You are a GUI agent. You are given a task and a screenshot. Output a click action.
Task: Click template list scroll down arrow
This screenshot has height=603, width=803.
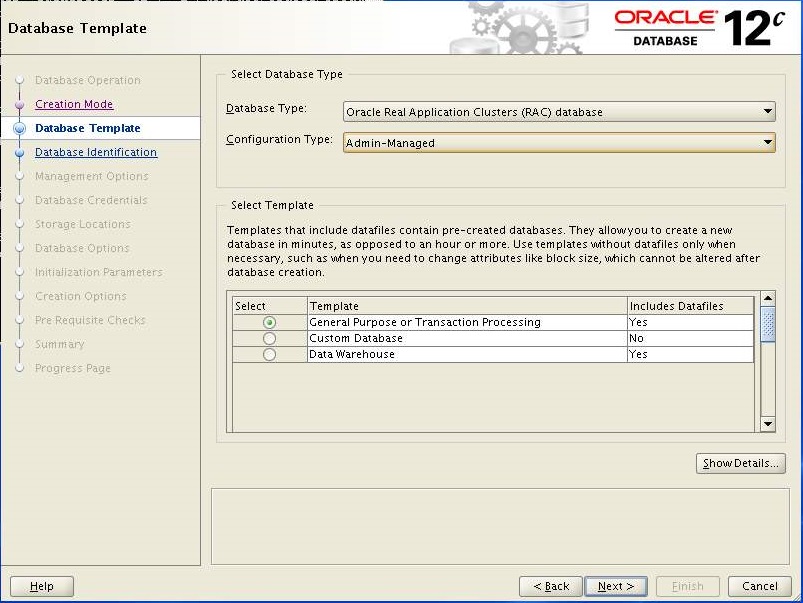point(768,424)
